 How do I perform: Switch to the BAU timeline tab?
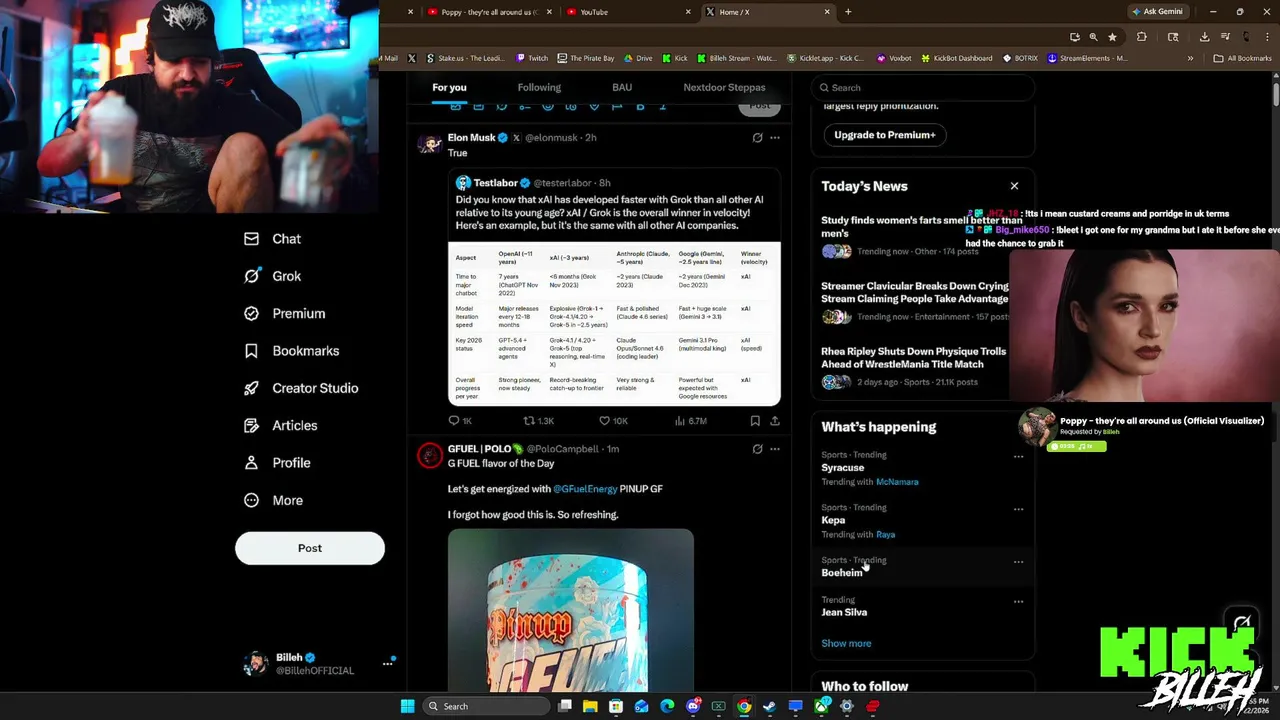622,87
